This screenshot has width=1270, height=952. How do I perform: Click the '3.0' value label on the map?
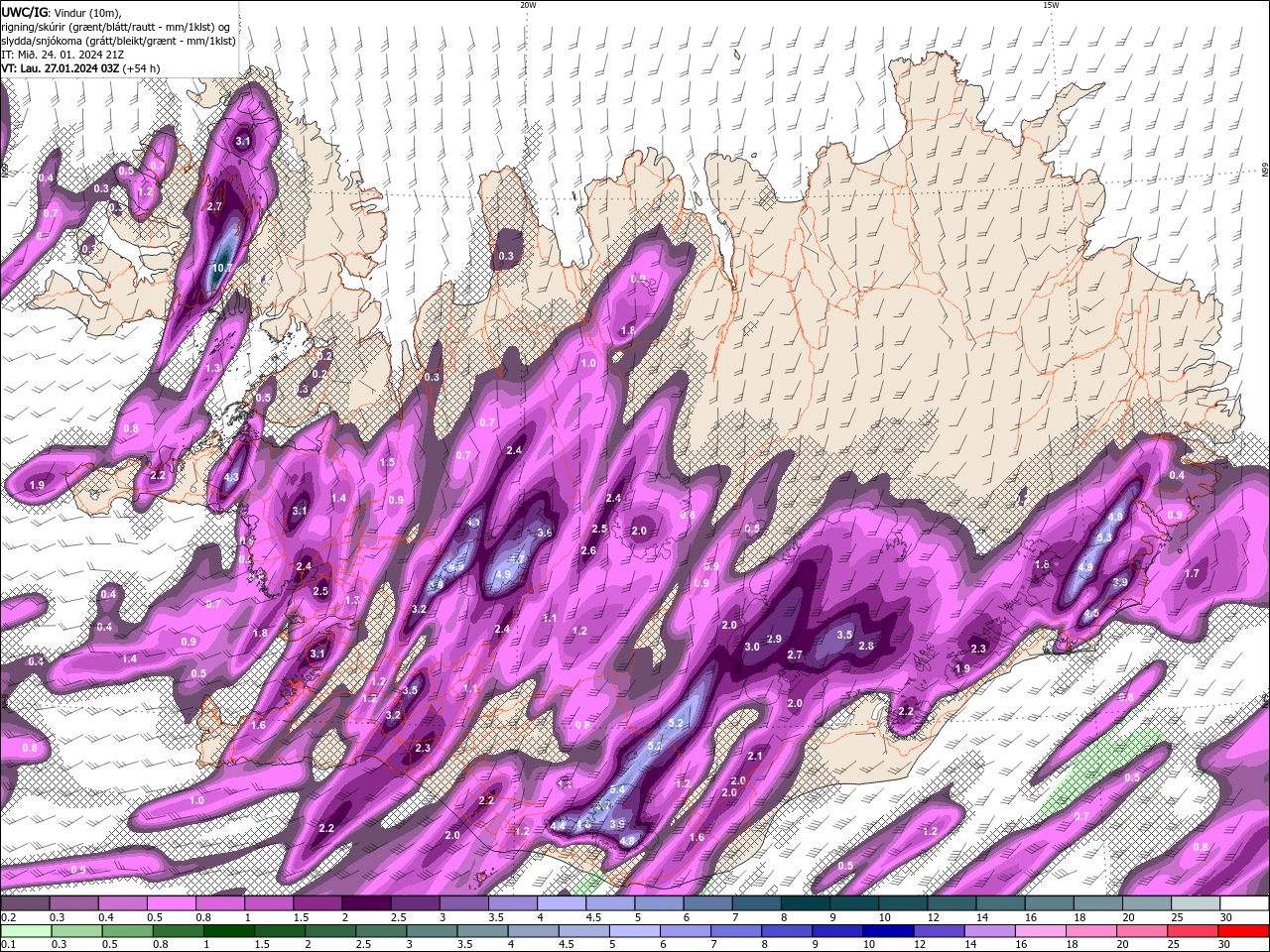coord(752,647)
